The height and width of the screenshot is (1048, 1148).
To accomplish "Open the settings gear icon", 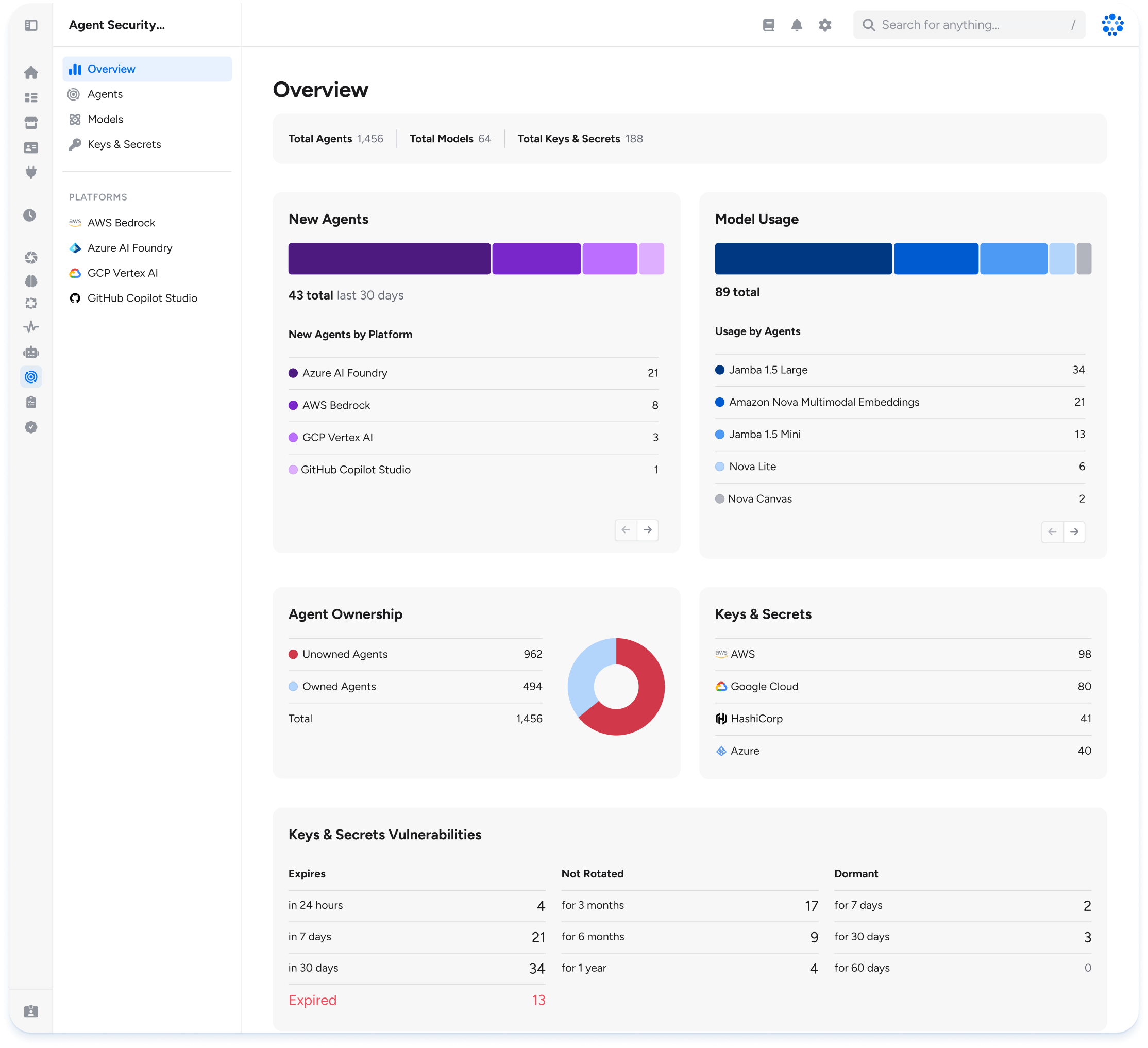I will (x=824, y=25).
